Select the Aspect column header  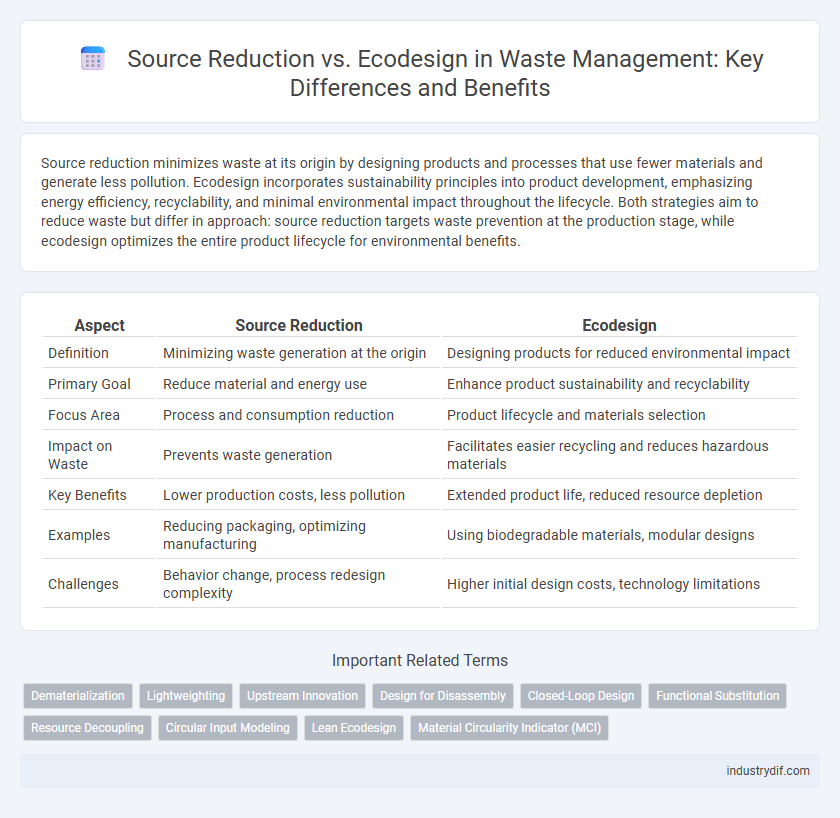click(99, 325)
